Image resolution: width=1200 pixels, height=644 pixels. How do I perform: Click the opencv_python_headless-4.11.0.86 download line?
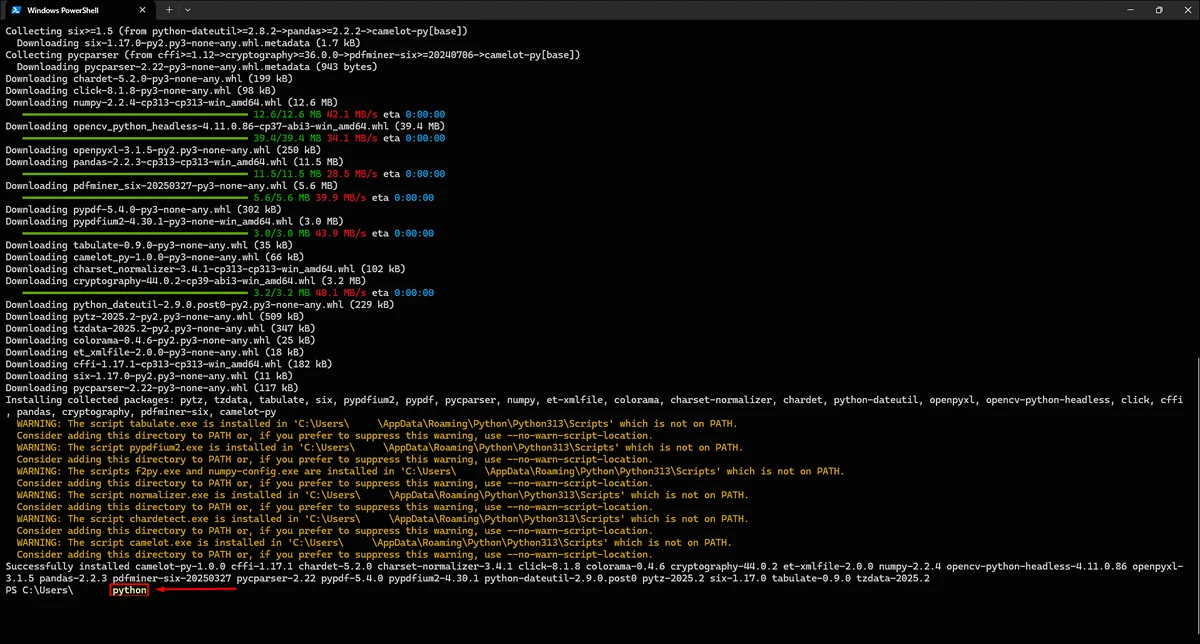coord(225,127)
